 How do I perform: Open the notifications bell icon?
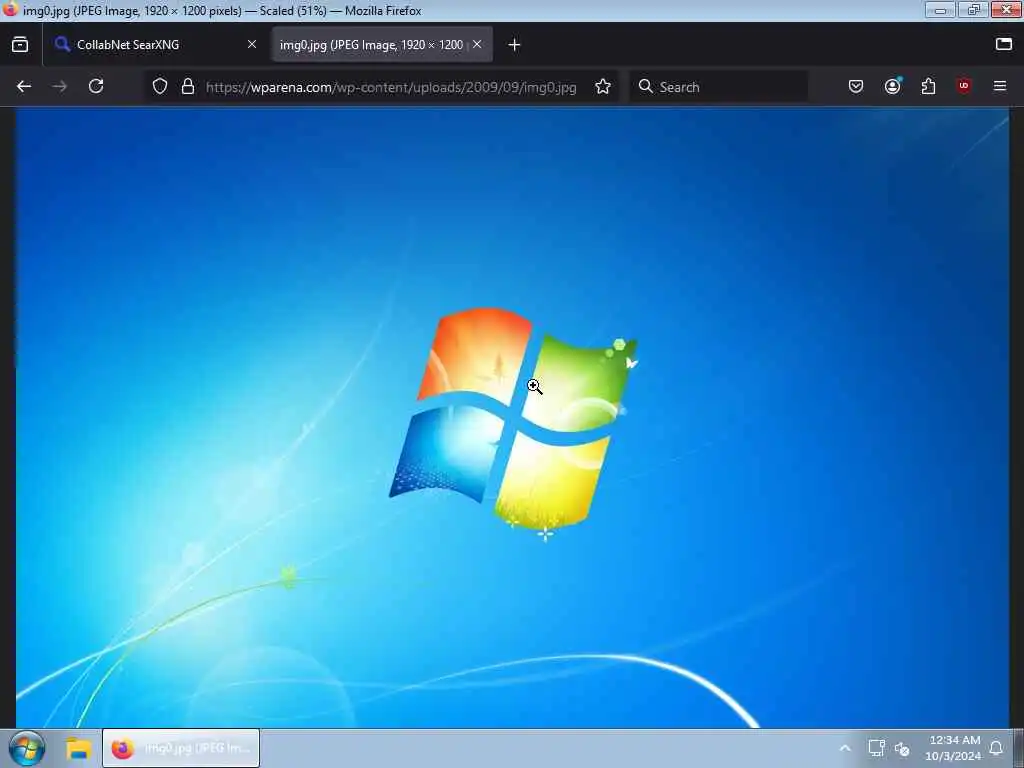(x=996, y=748)
